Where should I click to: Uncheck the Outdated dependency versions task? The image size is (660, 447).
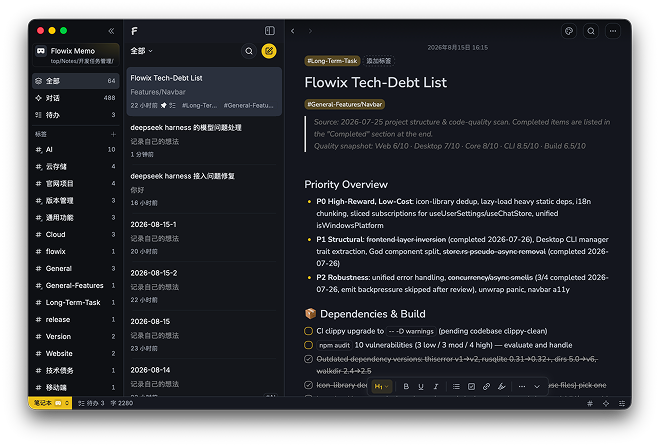pyautogui.click(x=309, y=359)
